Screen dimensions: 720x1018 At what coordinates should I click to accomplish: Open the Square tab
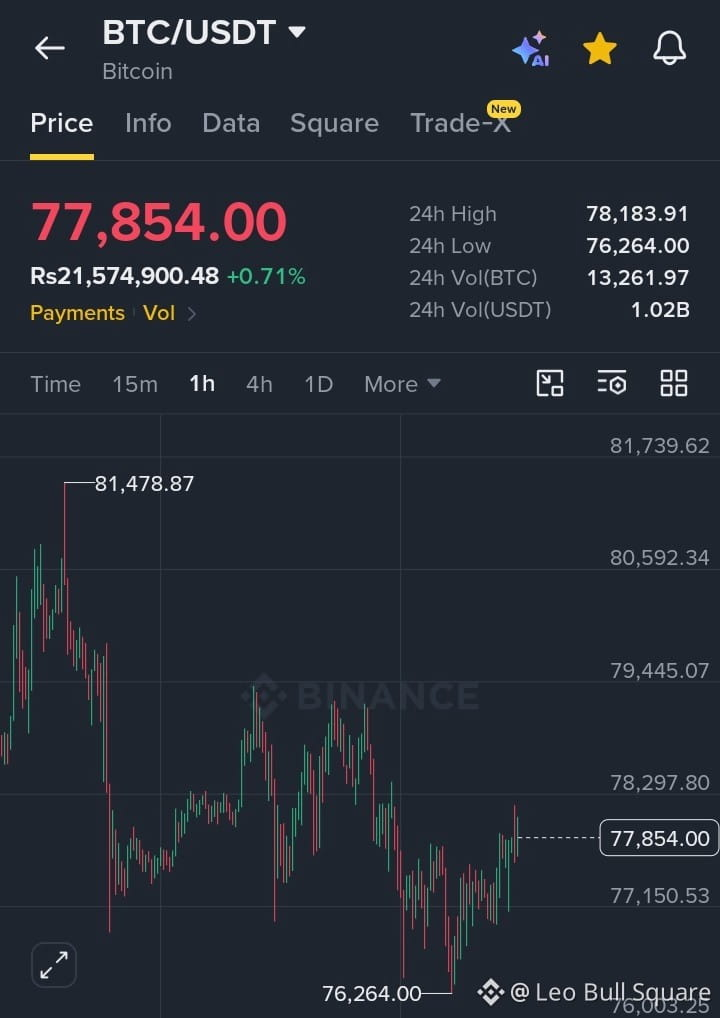point(334,123)
